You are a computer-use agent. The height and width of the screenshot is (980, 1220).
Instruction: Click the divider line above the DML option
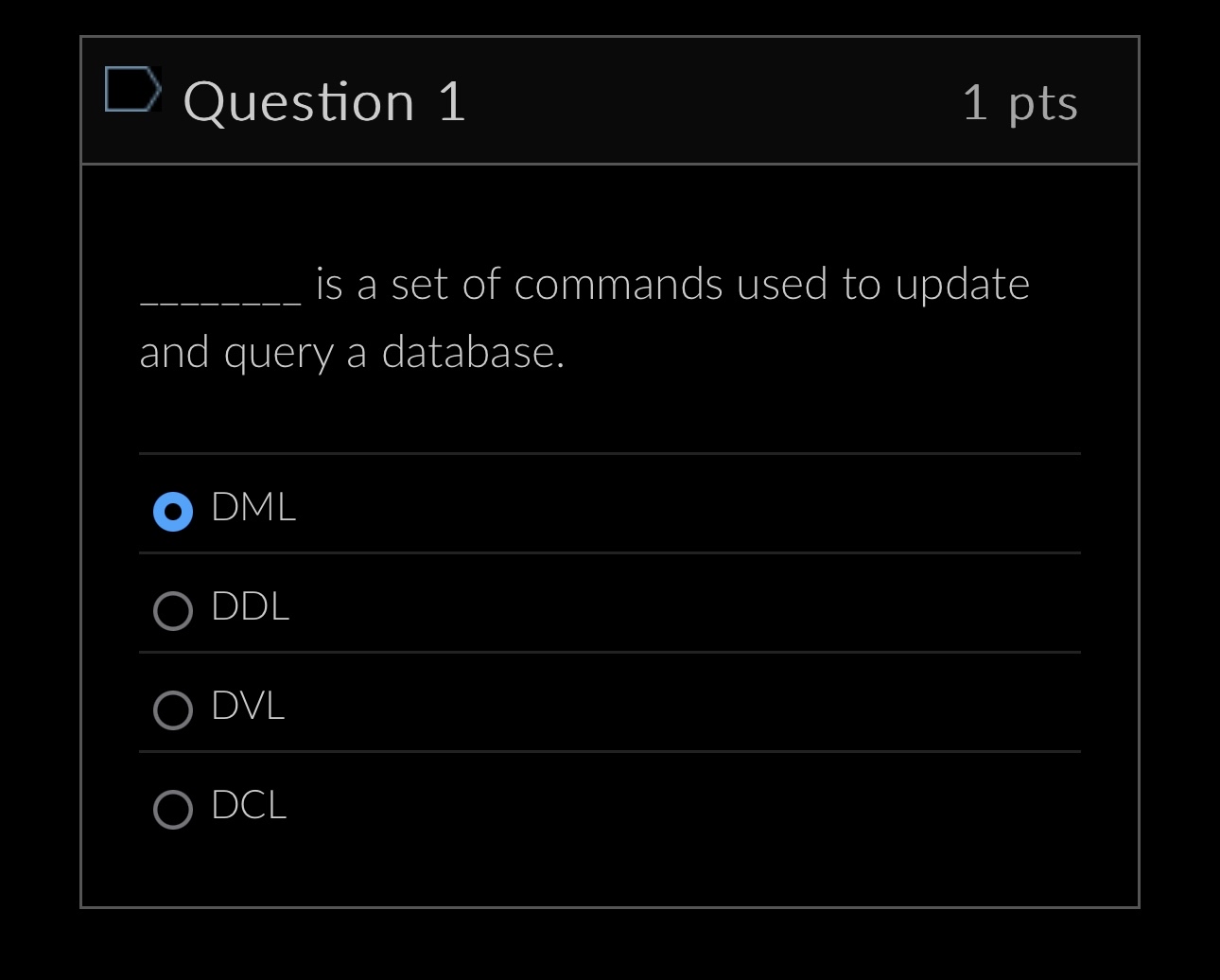pos(610,456)
